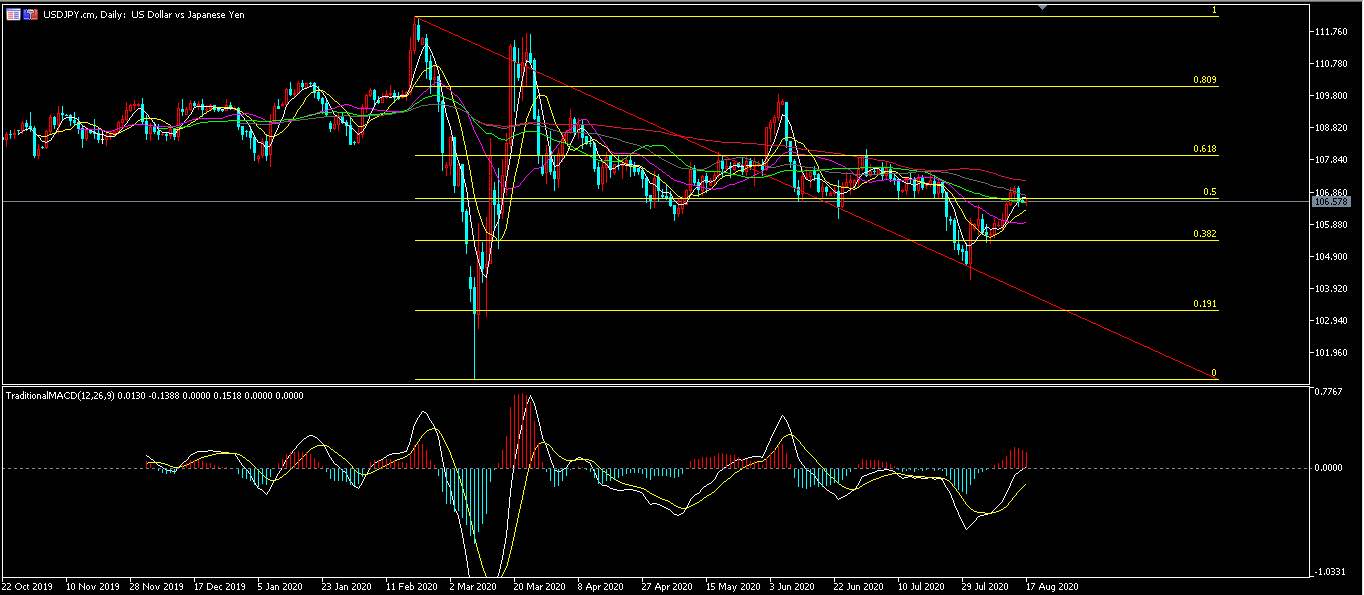Select the Fibonacci level label 0.5
This screenshot has width=1364, height=595.
[x=1209, y=192]
